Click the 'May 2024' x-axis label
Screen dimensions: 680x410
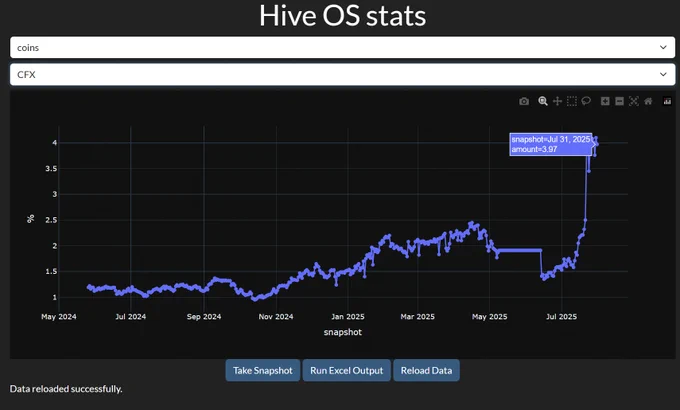(x=59, y=317)
